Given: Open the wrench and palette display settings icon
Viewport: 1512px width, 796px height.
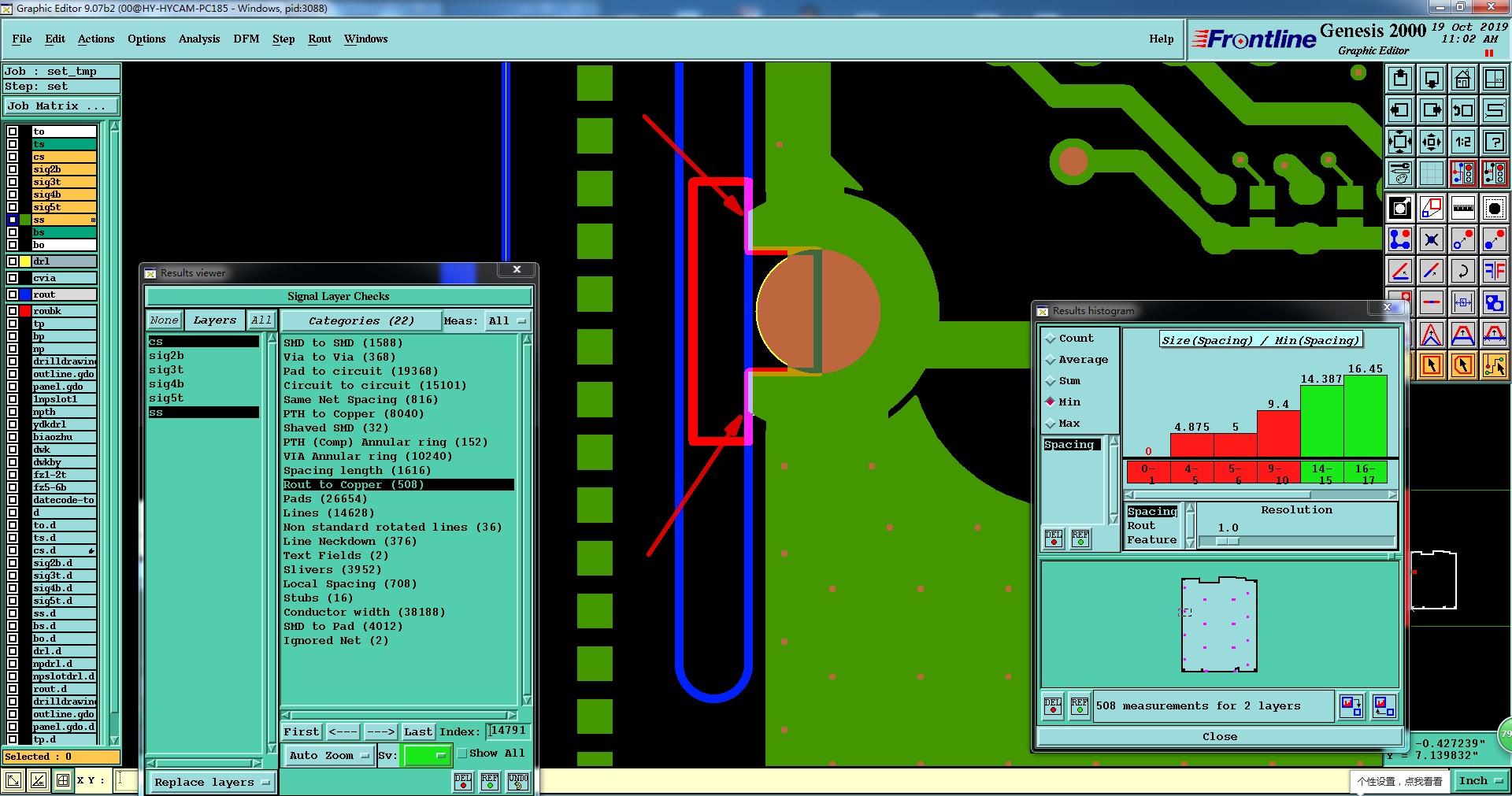Looking at the screenshot, I should 1400,172.
